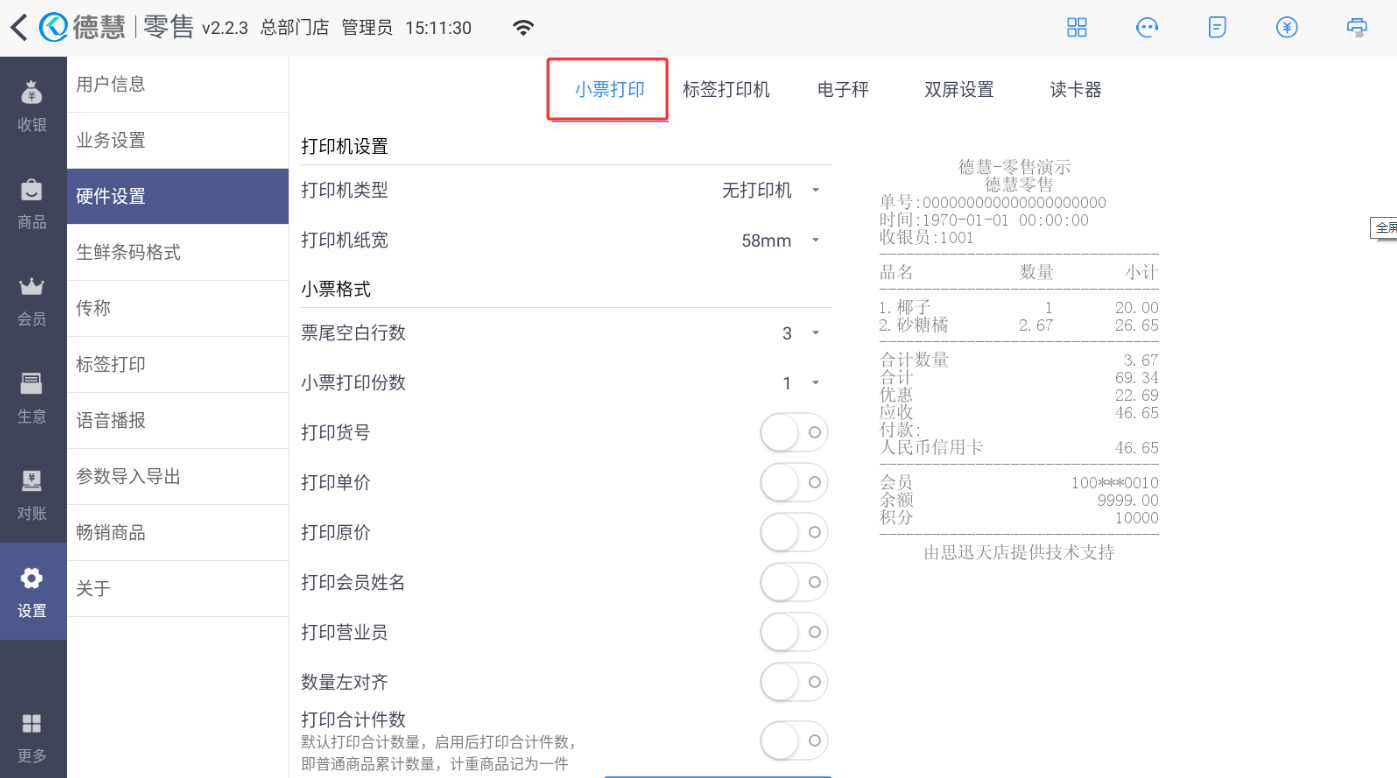This screenshot has width=1397, height=778.
Task: Open 小票打印份数 dropdown
Action: [x=801, y=383]
